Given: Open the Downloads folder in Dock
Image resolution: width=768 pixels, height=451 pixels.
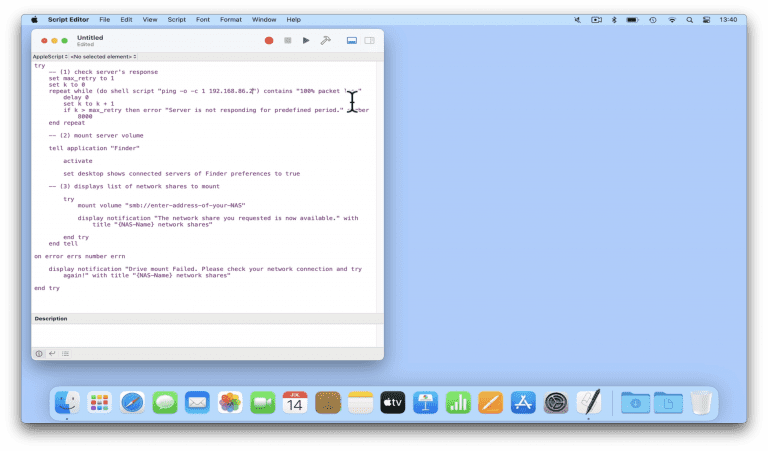Looking at the screenshot, I should [x=635, y=403].
